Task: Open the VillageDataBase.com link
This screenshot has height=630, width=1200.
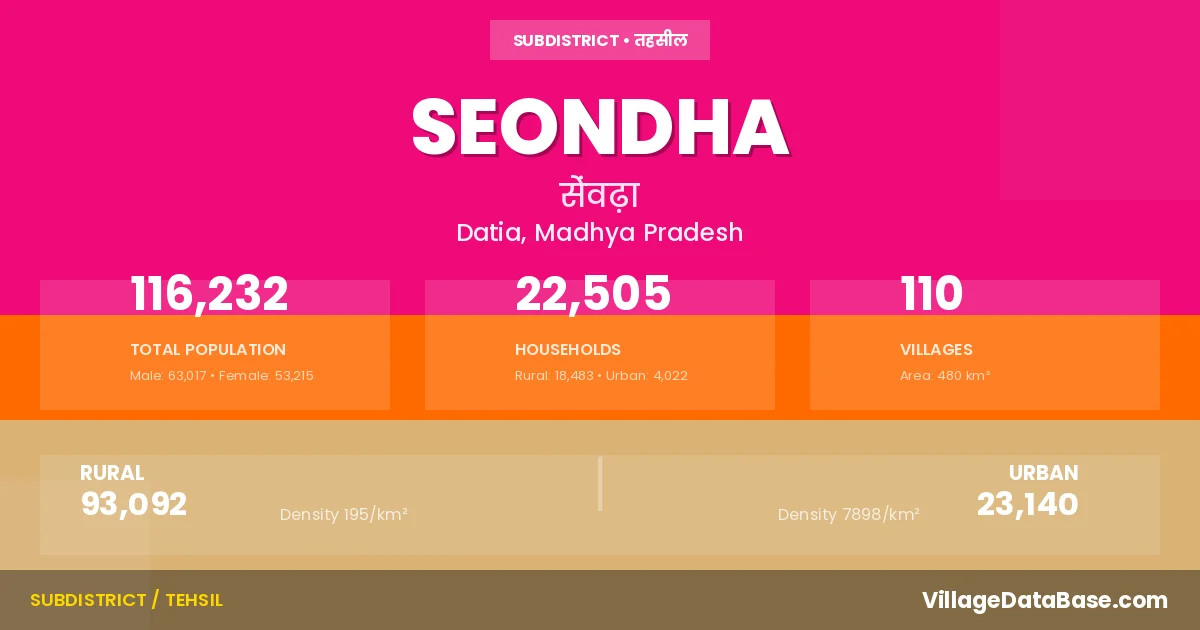Action: (x=1045, y=600)
